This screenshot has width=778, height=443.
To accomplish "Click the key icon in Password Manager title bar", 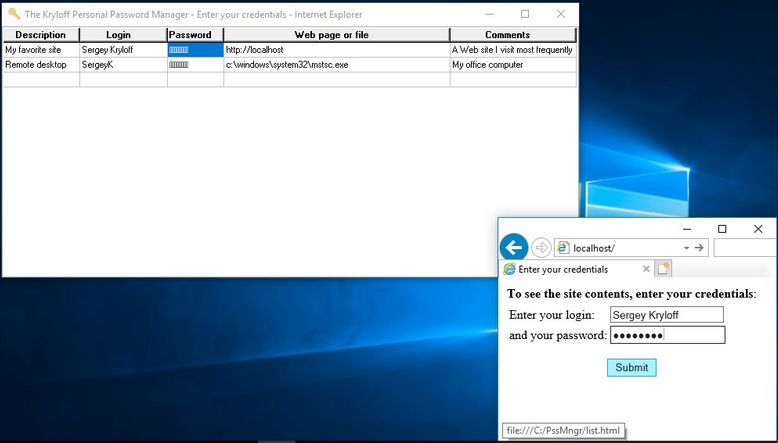I will tap(14, 14).
